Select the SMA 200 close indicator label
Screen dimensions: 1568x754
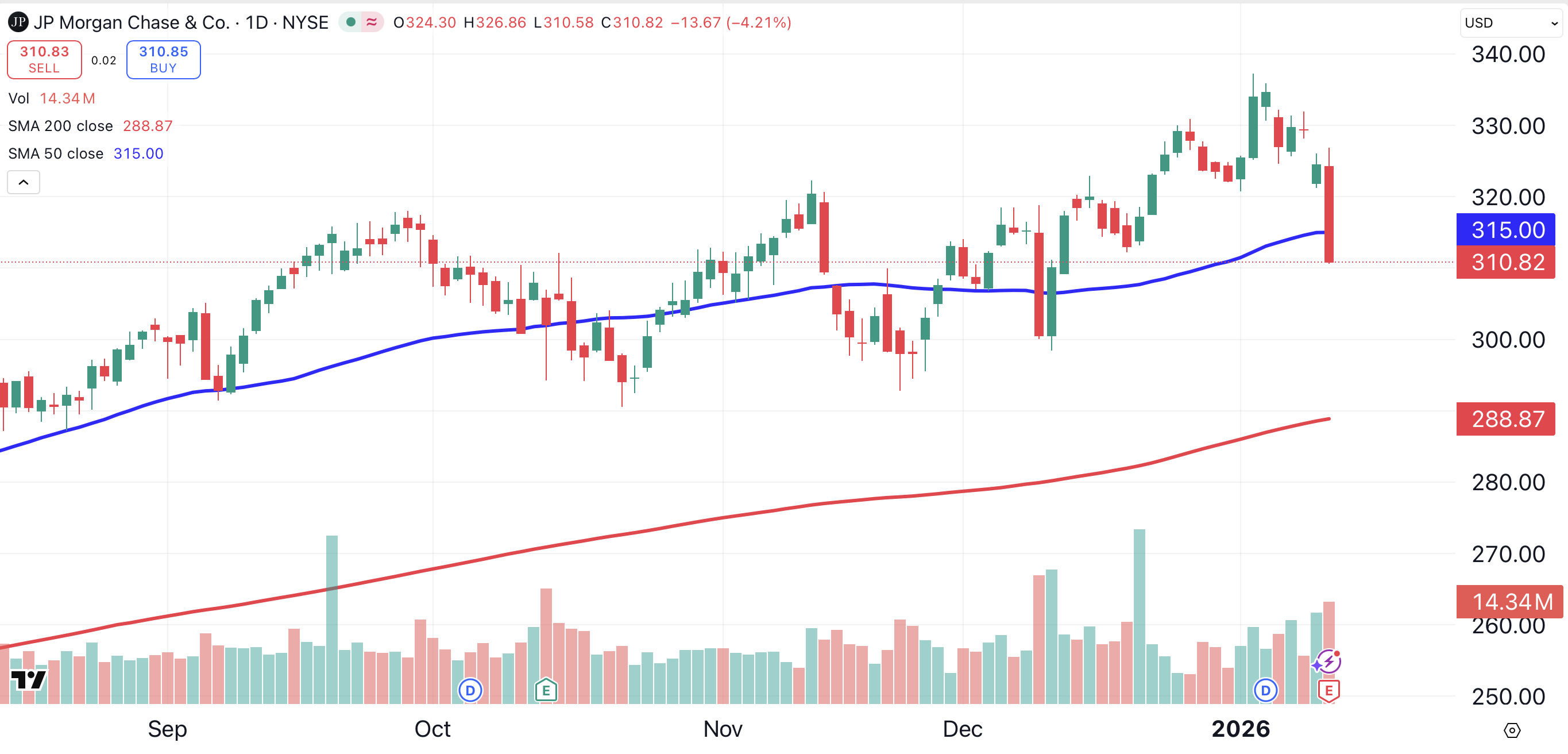[60, 126]
